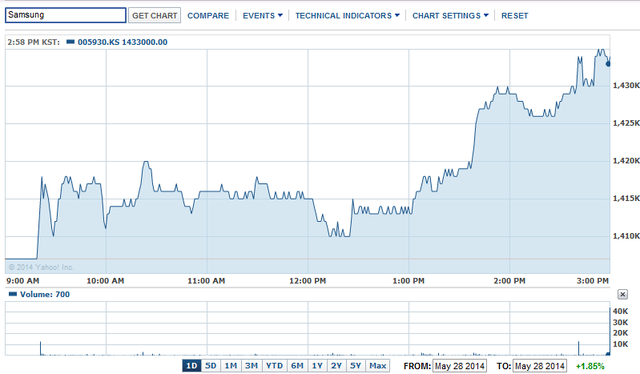Show the 5Y range
Screen dimensions: 640x374
point(356,366)
